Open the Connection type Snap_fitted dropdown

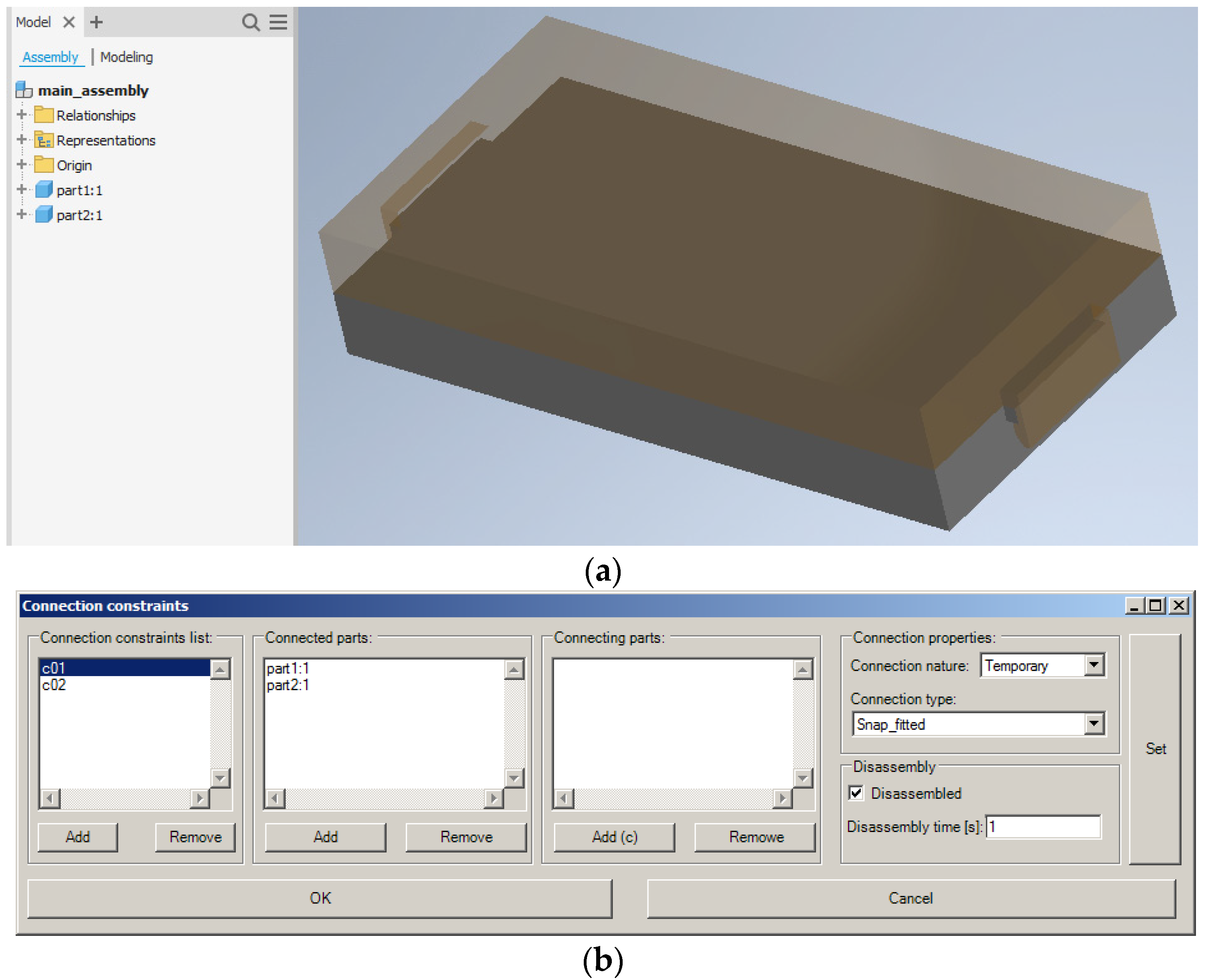click(x=1094, y=724)
